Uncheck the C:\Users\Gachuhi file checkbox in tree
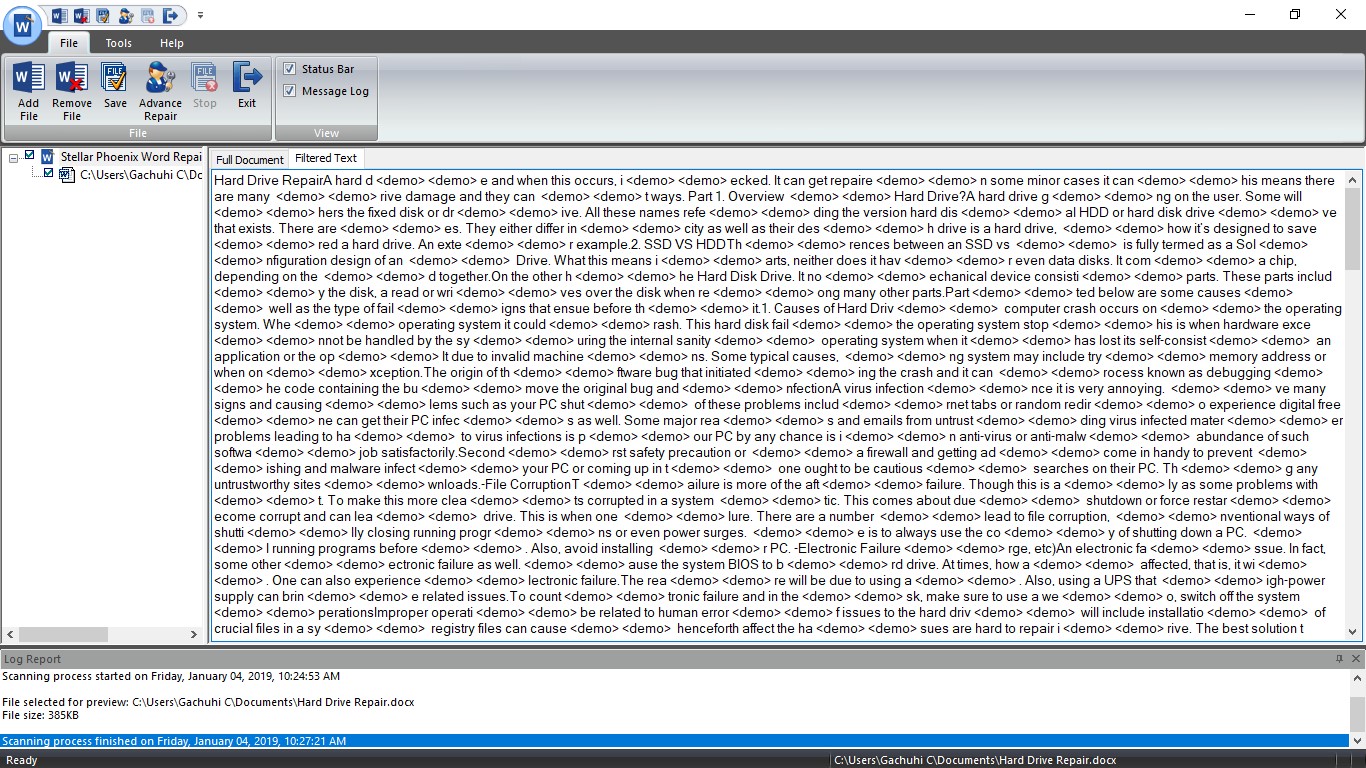The height and width of the screenshot is (768, 1366). (x=49, y=173)
